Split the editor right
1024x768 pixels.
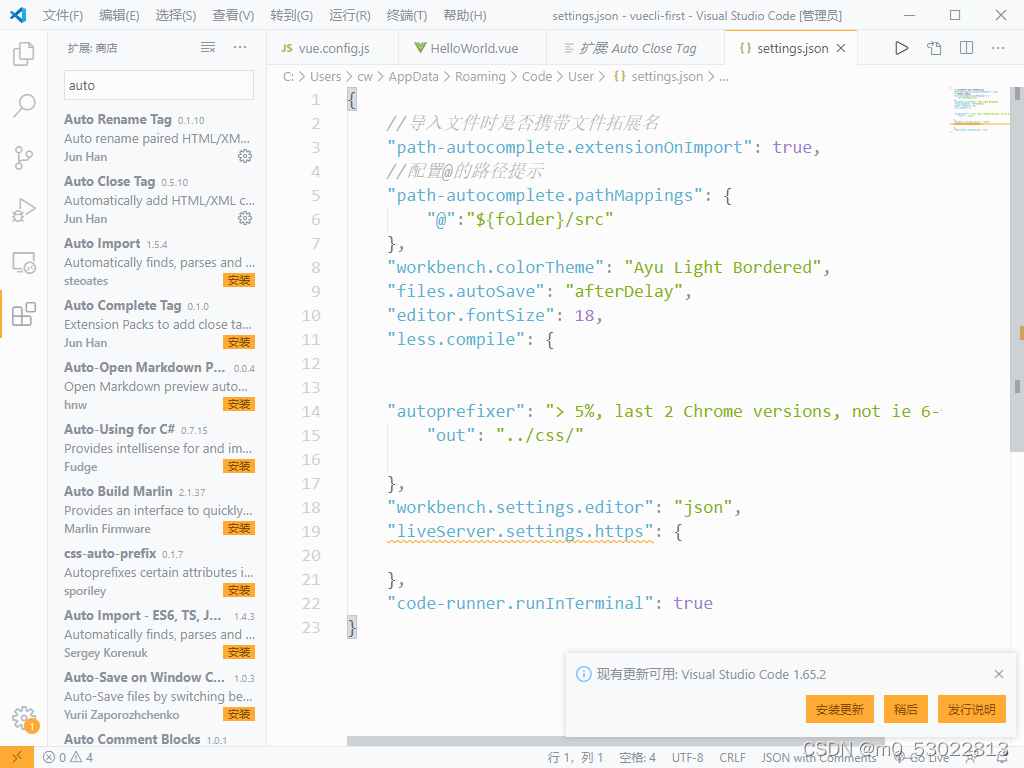[x=967, y=48]
